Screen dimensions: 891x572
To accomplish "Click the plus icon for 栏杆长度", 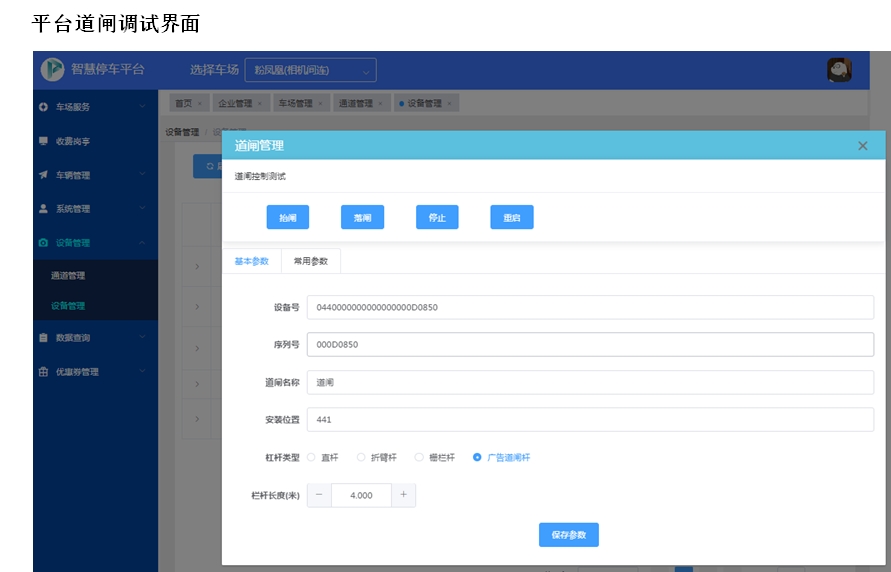I will (403, 495).
